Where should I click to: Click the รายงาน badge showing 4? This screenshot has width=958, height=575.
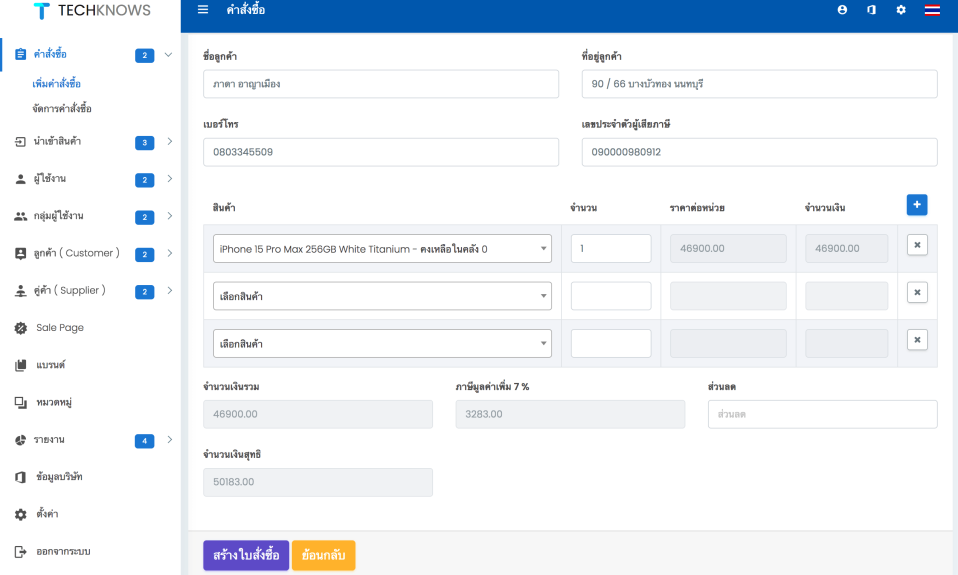coord(144,441)
